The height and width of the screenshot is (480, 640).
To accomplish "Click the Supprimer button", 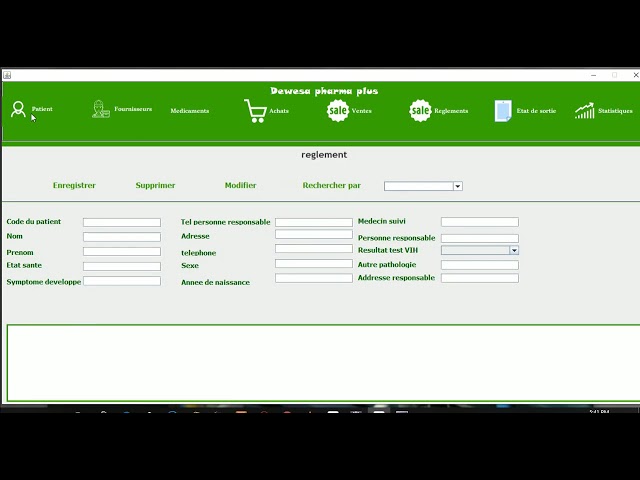I will [155, 185].
